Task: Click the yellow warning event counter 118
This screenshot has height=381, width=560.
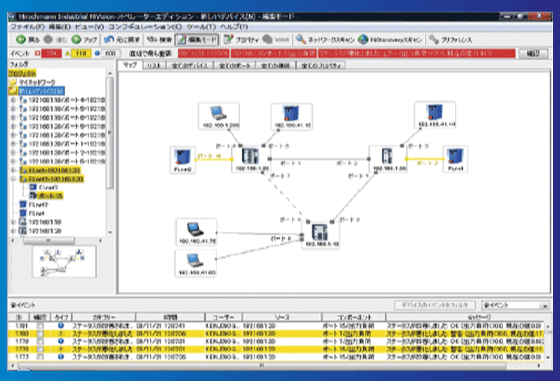Action: coord(81,54)
